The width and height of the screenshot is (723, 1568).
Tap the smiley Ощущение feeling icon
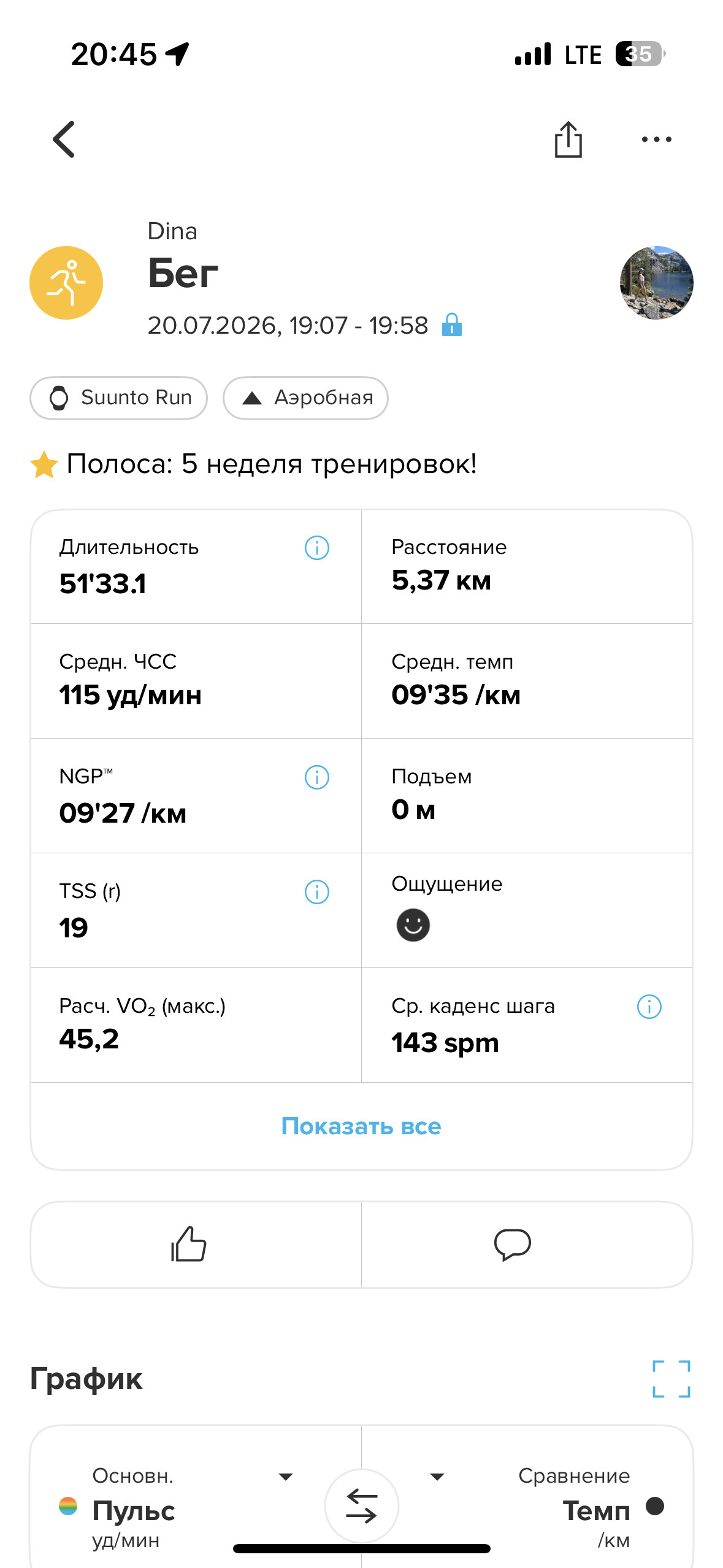413,925
